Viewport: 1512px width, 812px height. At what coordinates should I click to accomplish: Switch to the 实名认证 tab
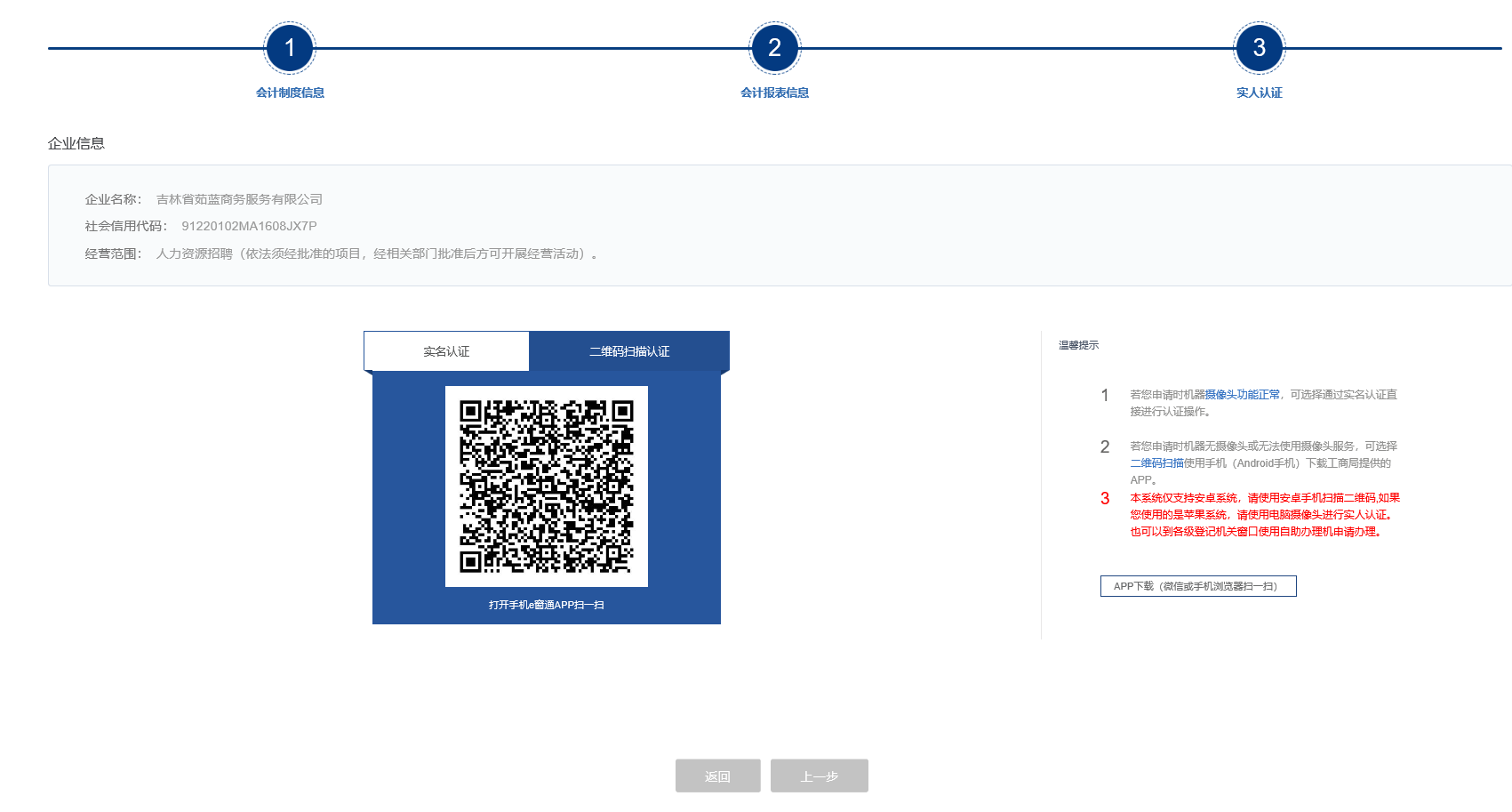tap(446, 351)
